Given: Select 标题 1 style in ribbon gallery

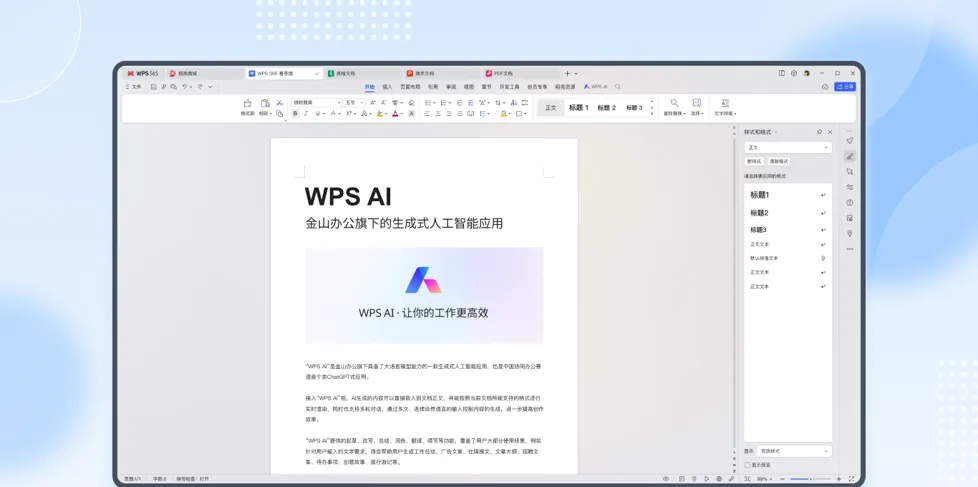Looking at the screenshot, I should (x=579, y=107).
